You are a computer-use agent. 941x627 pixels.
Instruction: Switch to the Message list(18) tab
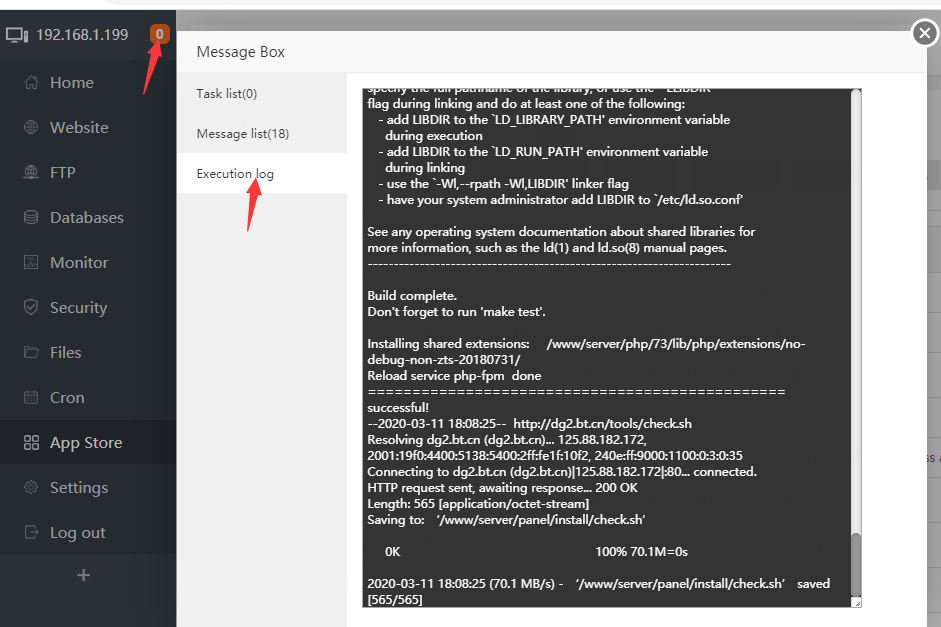(x=262, y=133)
